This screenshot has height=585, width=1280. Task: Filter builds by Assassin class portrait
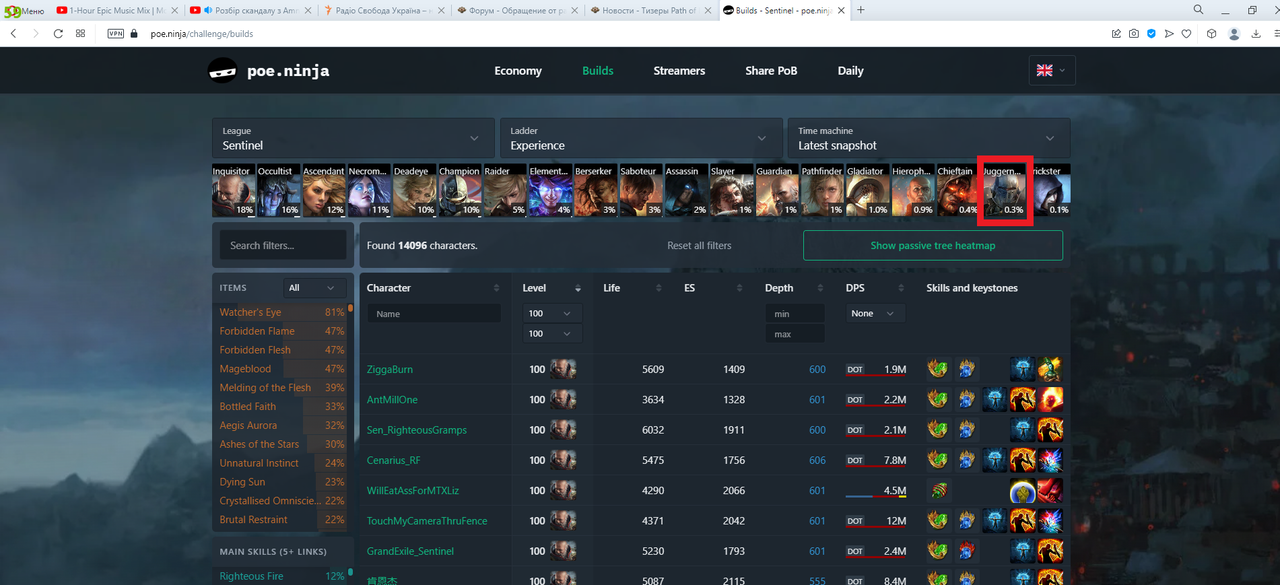tap(685, 190)
